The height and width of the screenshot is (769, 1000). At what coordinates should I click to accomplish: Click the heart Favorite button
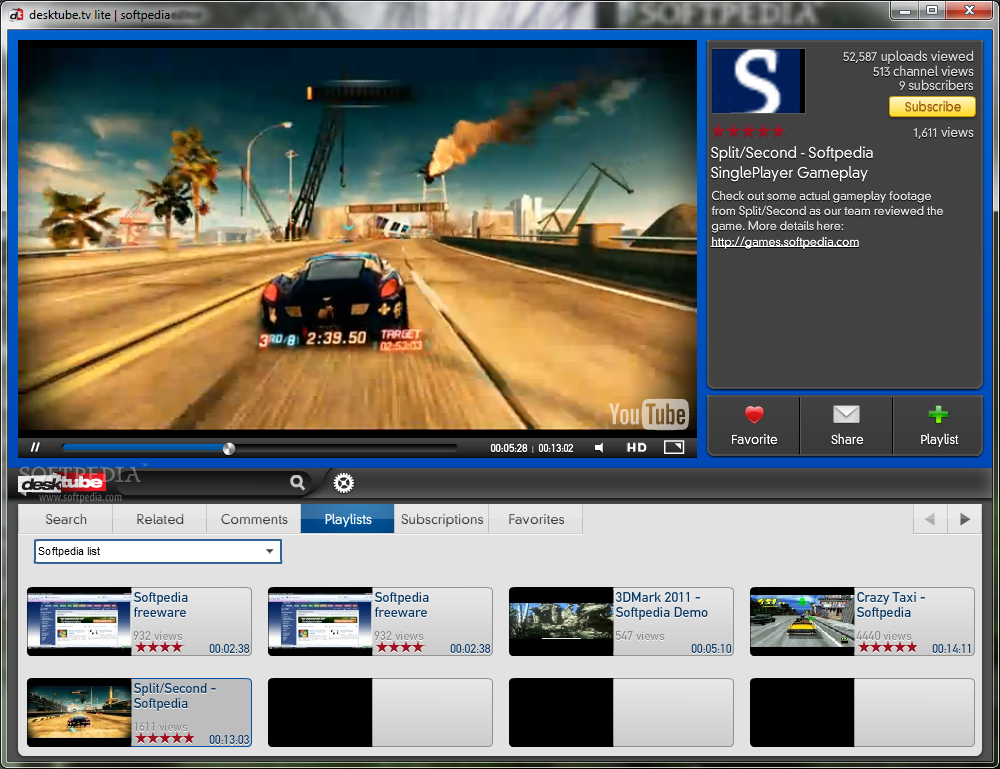click(754, 426)
